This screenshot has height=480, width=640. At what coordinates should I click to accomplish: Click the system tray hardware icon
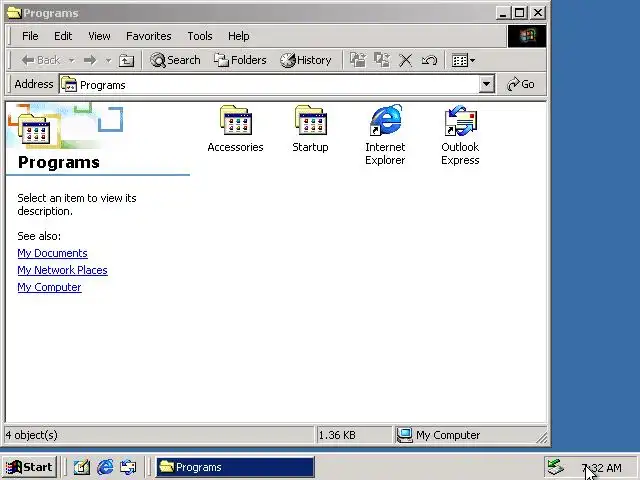tap(556, 467)
